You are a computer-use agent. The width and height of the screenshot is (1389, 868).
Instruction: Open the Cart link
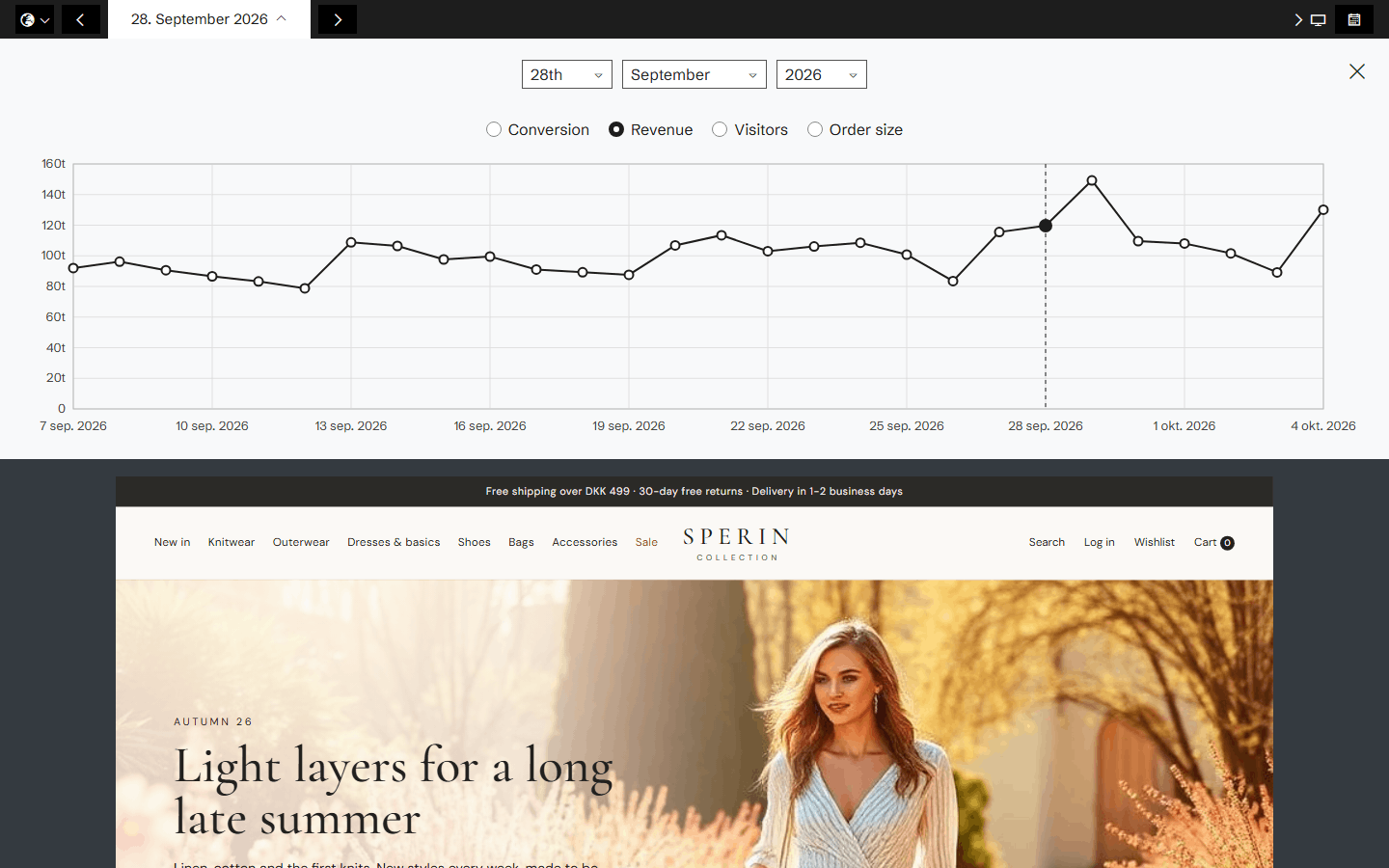(1214, 542)
